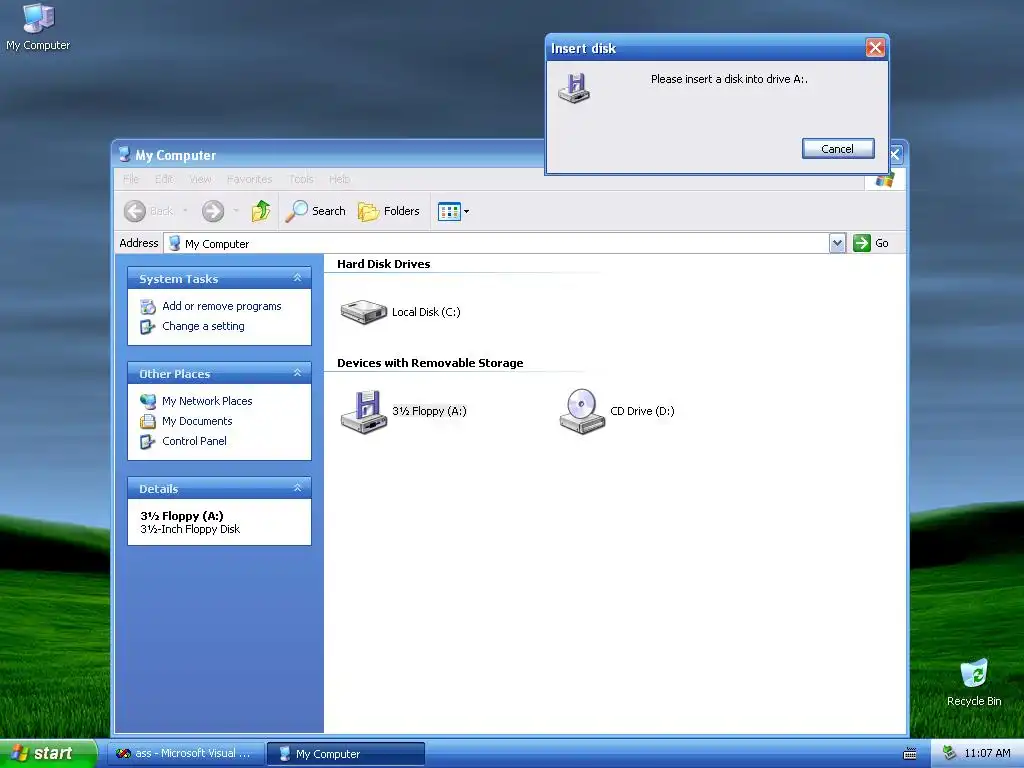Click the Change a setting icon
The image size is (1024, 768).
coord(148,327)
